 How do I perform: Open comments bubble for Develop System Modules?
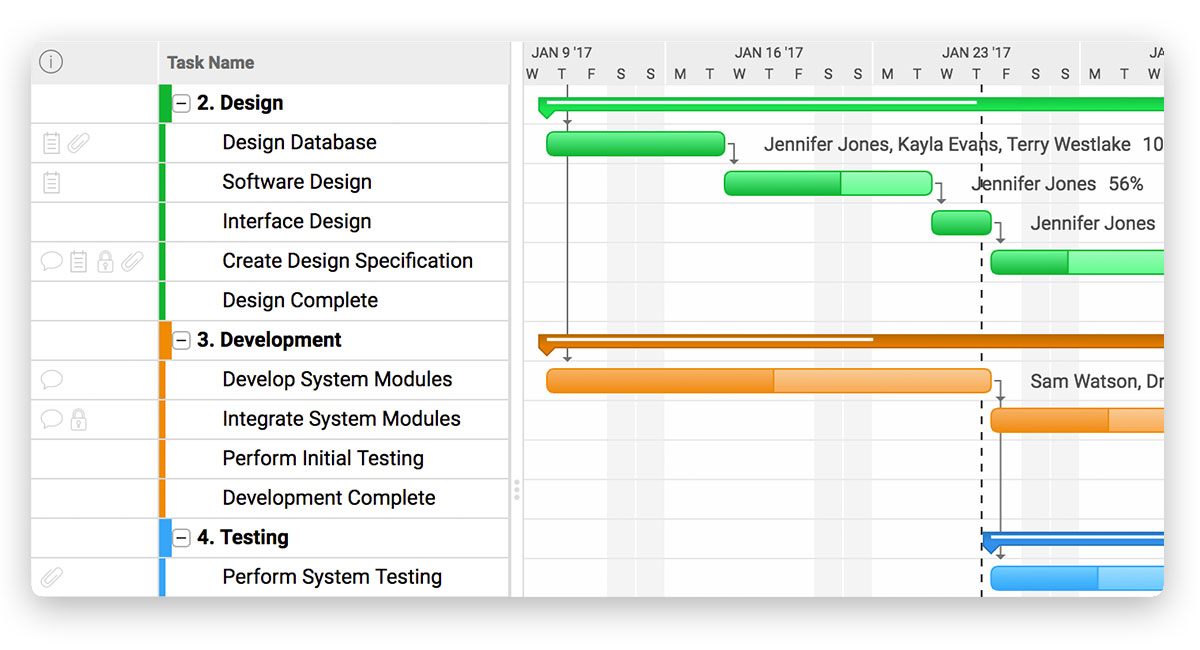pos(51,380)
